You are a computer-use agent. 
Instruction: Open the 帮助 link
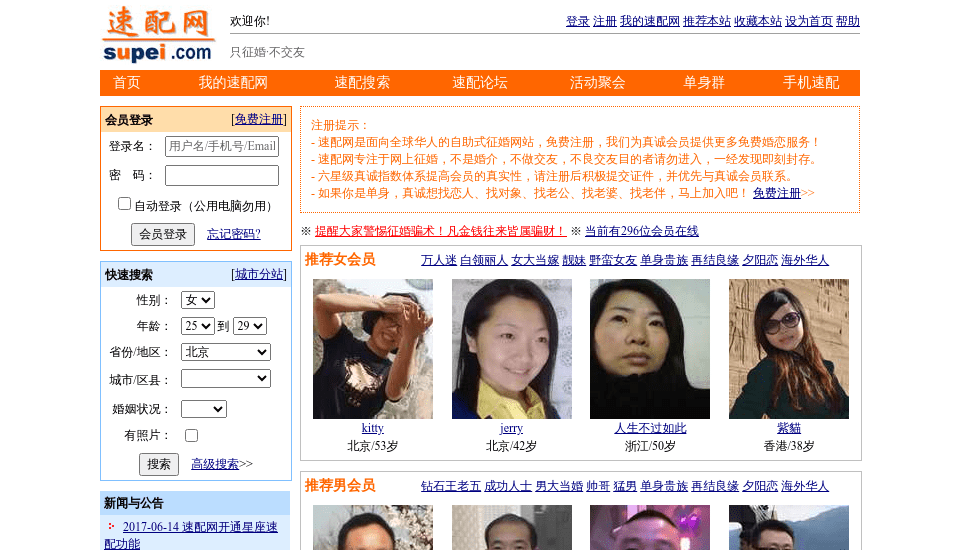(x=848, y=21)
